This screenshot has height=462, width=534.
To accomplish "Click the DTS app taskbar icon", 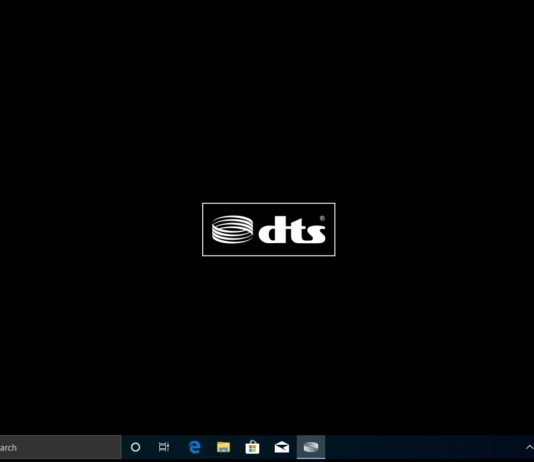I will point(311,447).
